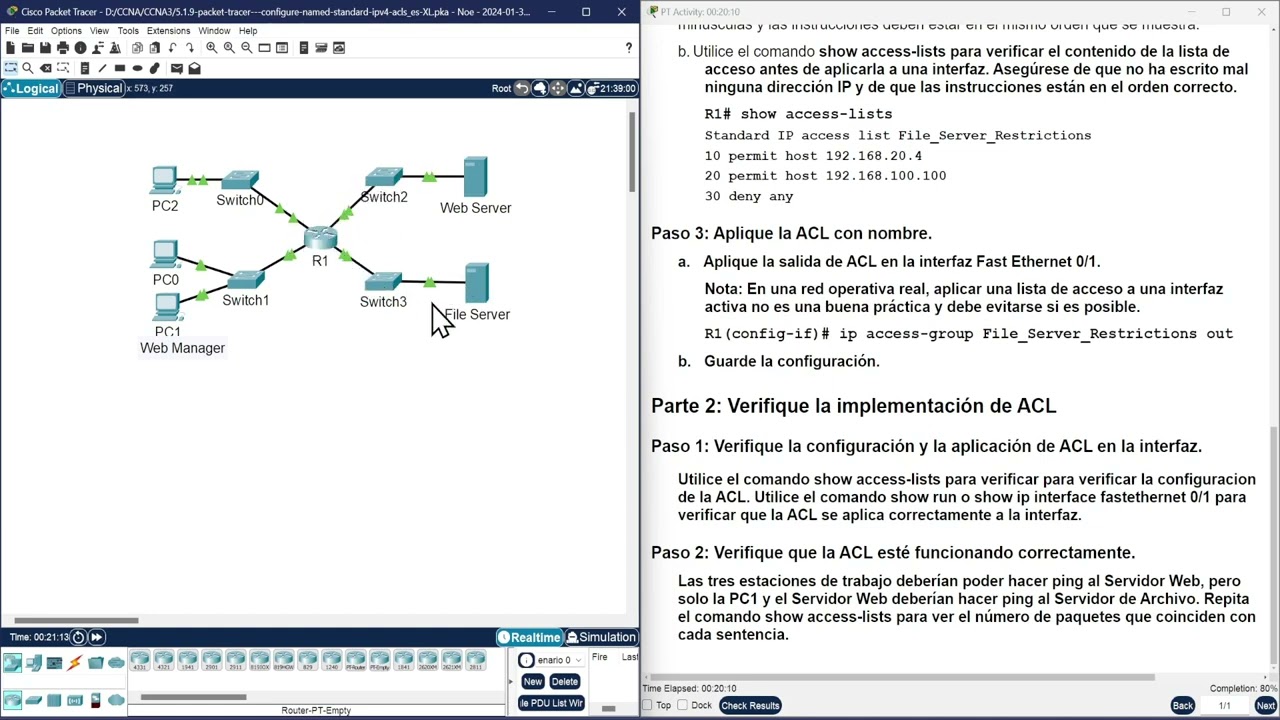Click the device list horizontal scrollbar
Image resolution: width=1280 pixels, height=720 pixels.
(x=193, y=697)
